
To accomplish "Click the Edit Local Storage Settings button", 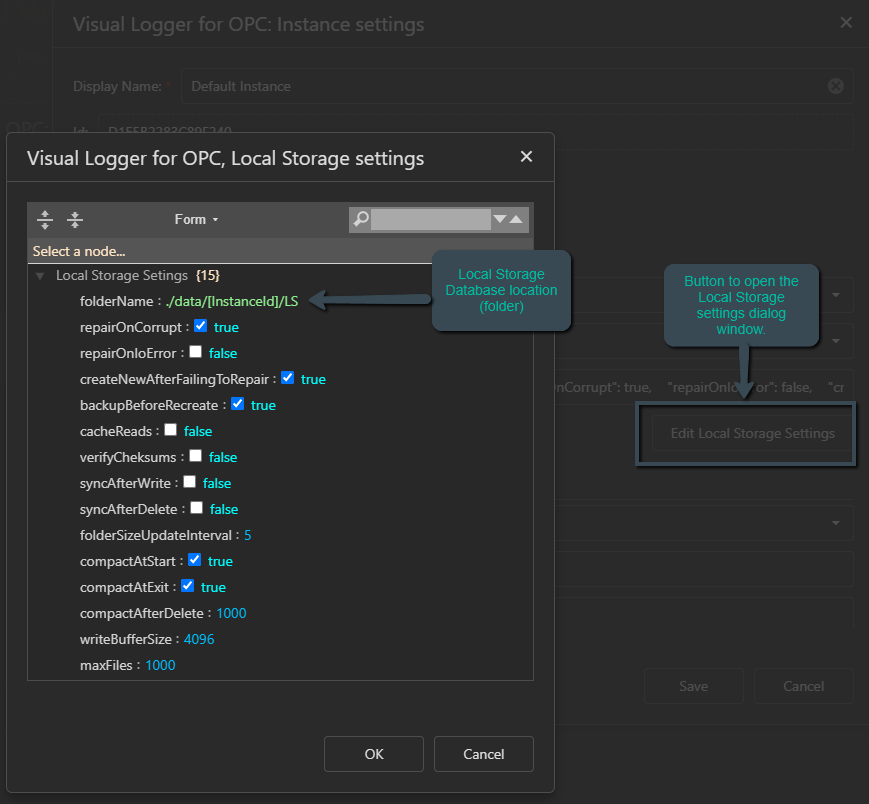I will pyautogui.click(x=752, y=433).
